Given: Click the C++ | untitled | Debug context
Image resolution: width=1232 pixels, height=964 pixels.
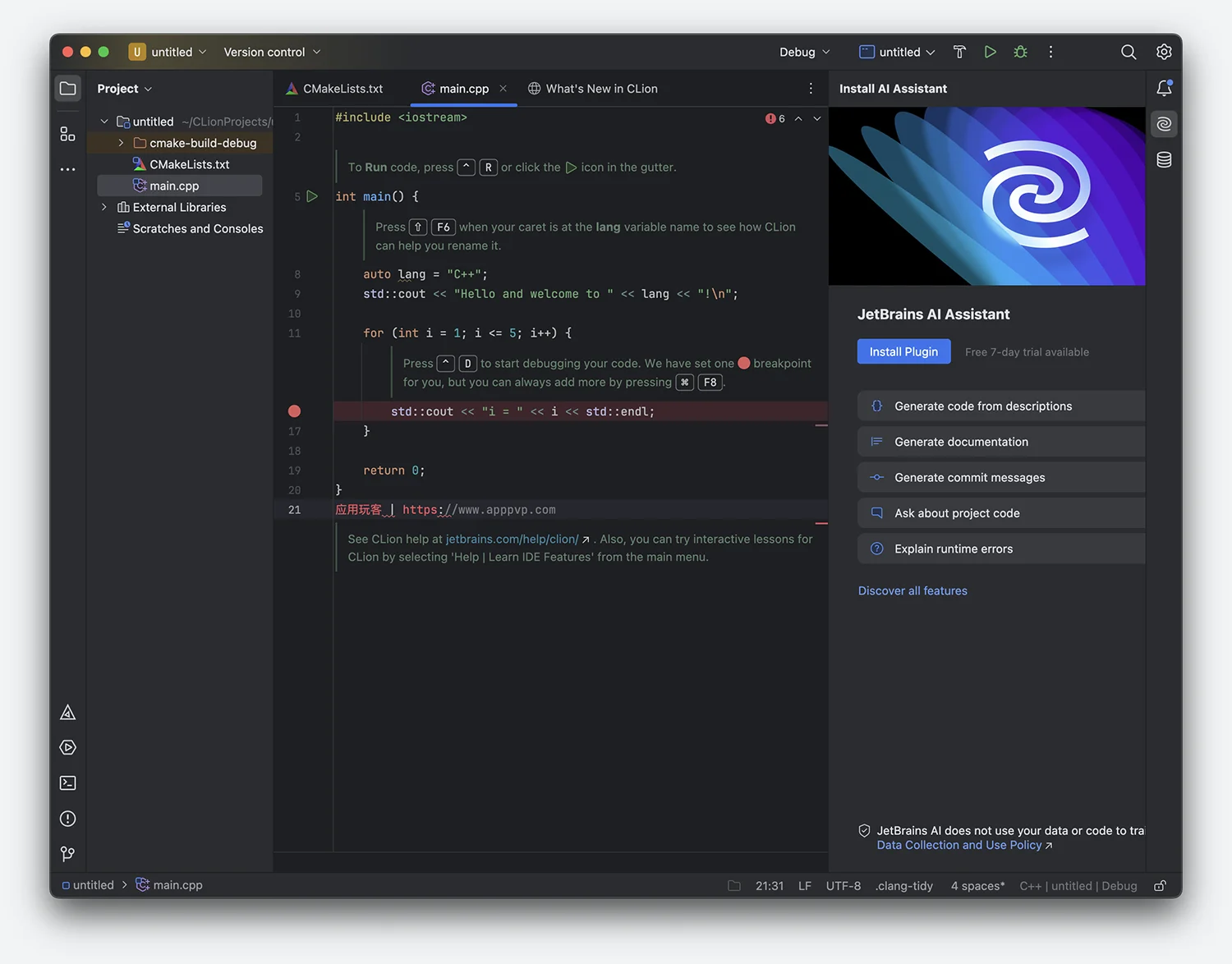Looking at the screenshot, I should (x=1078, y=886).
